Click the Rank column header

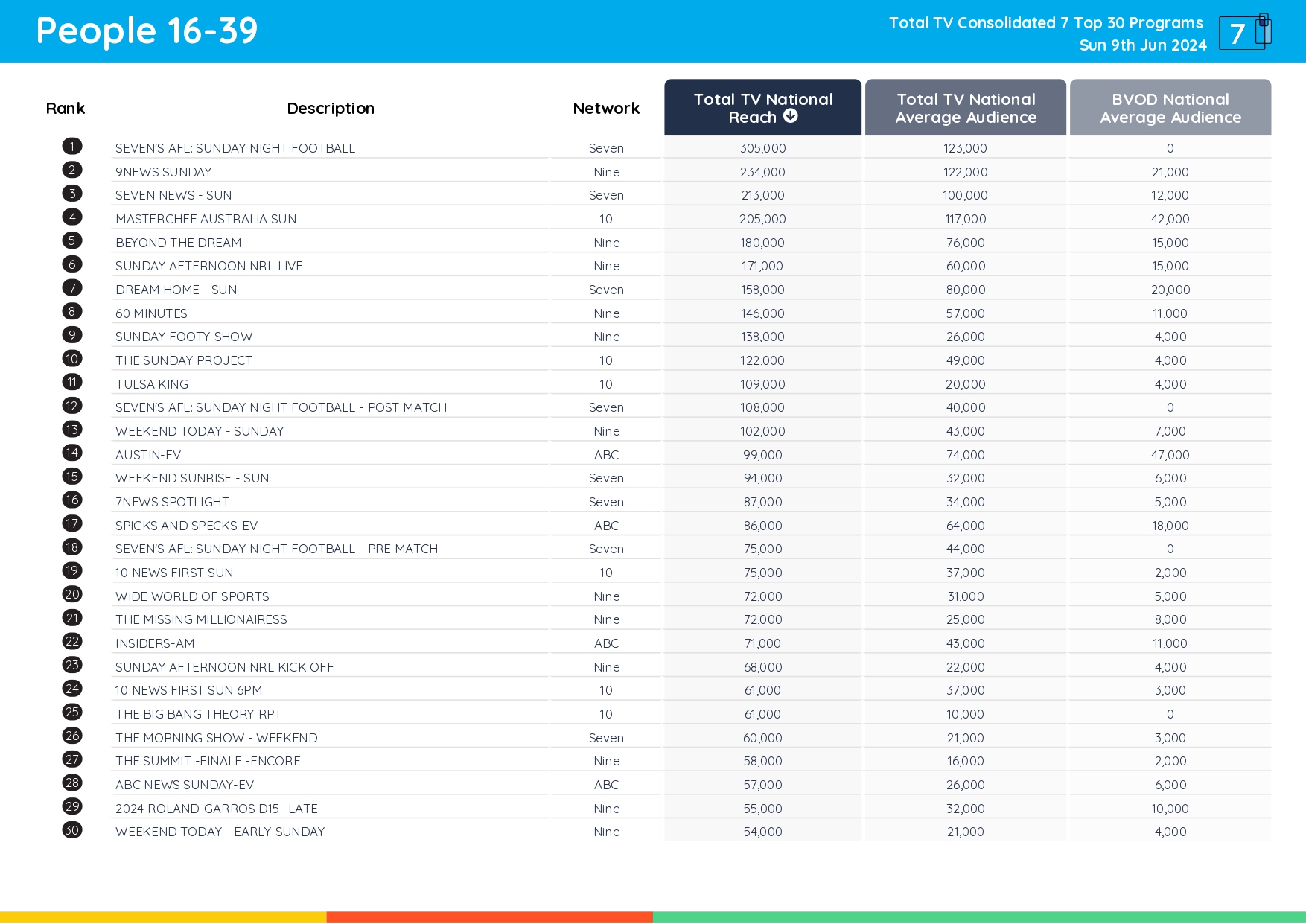click(x=66, y=108)
